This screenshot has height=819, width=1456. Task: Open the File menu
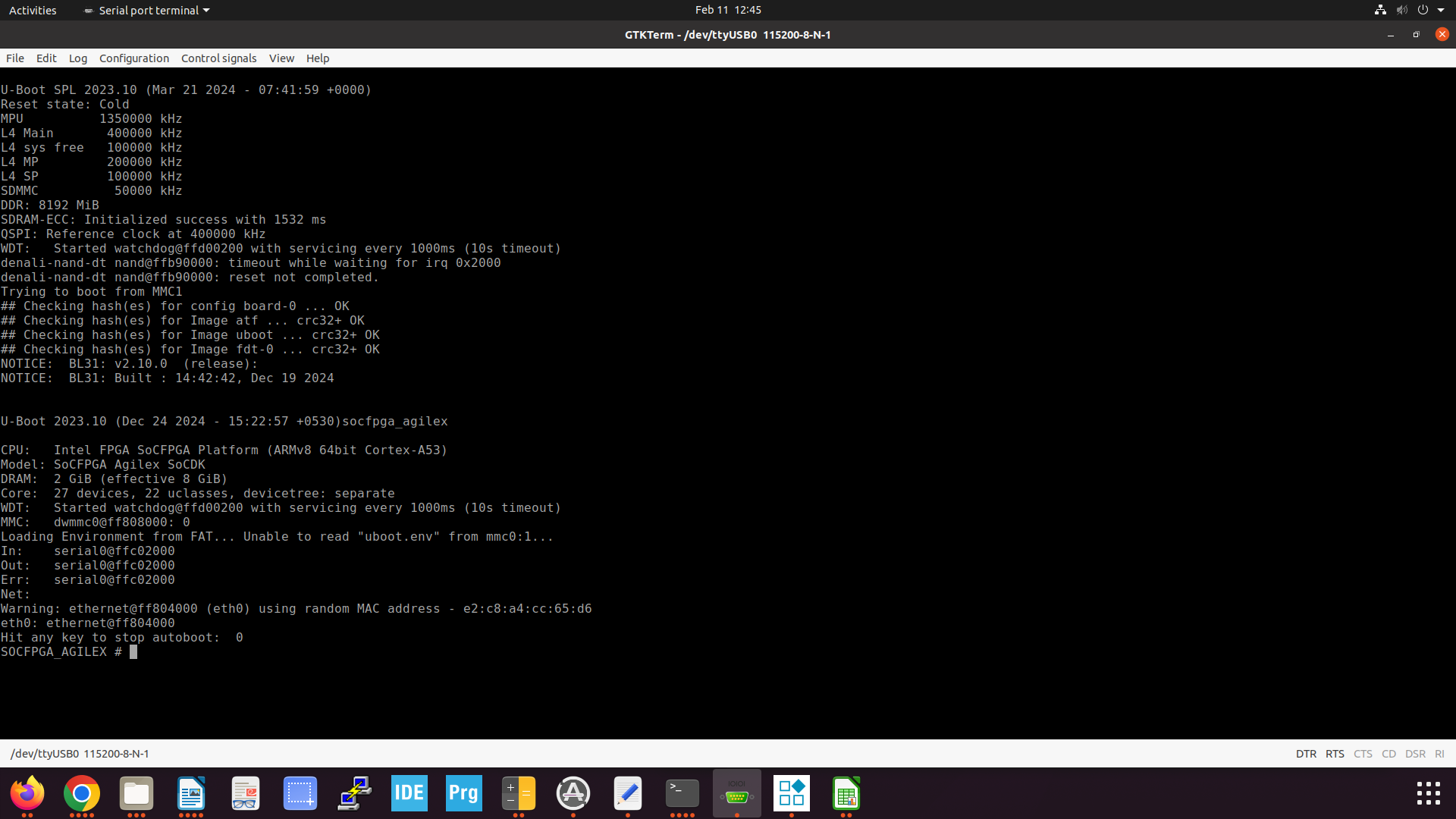[15, 58]
